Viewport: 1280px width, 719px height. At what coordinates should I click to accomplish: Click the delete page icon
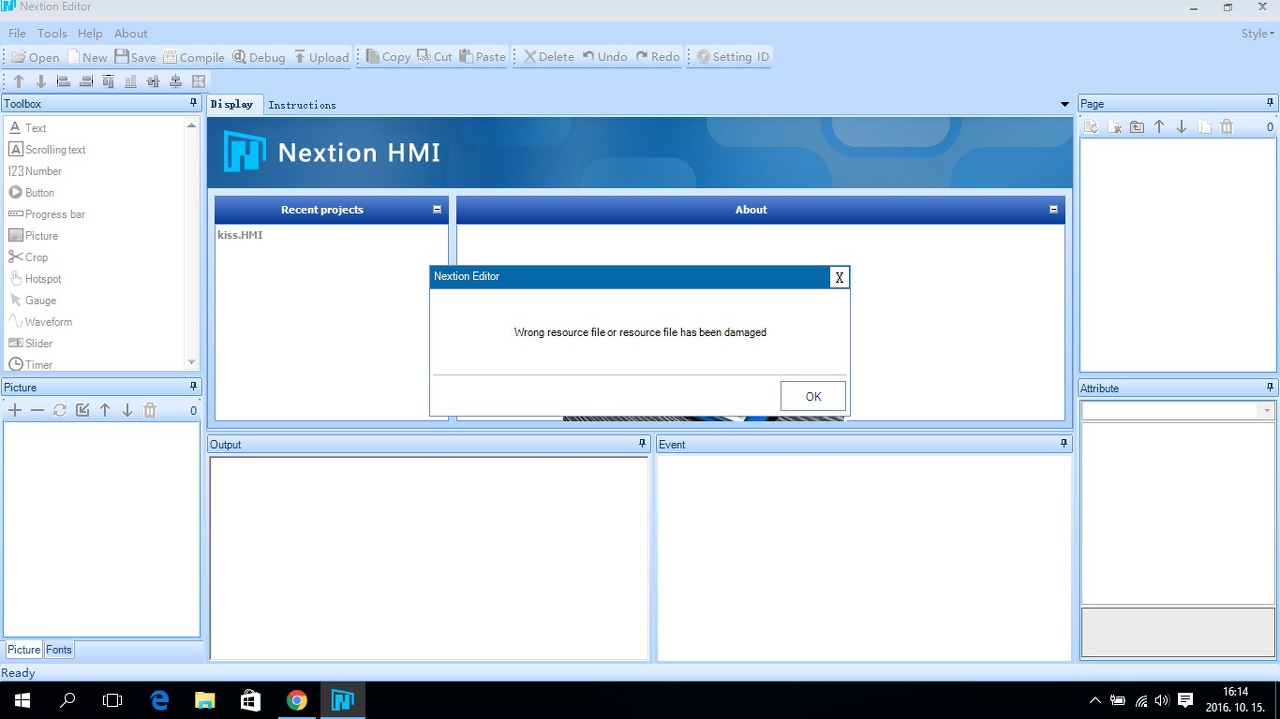coord(1115,127)
